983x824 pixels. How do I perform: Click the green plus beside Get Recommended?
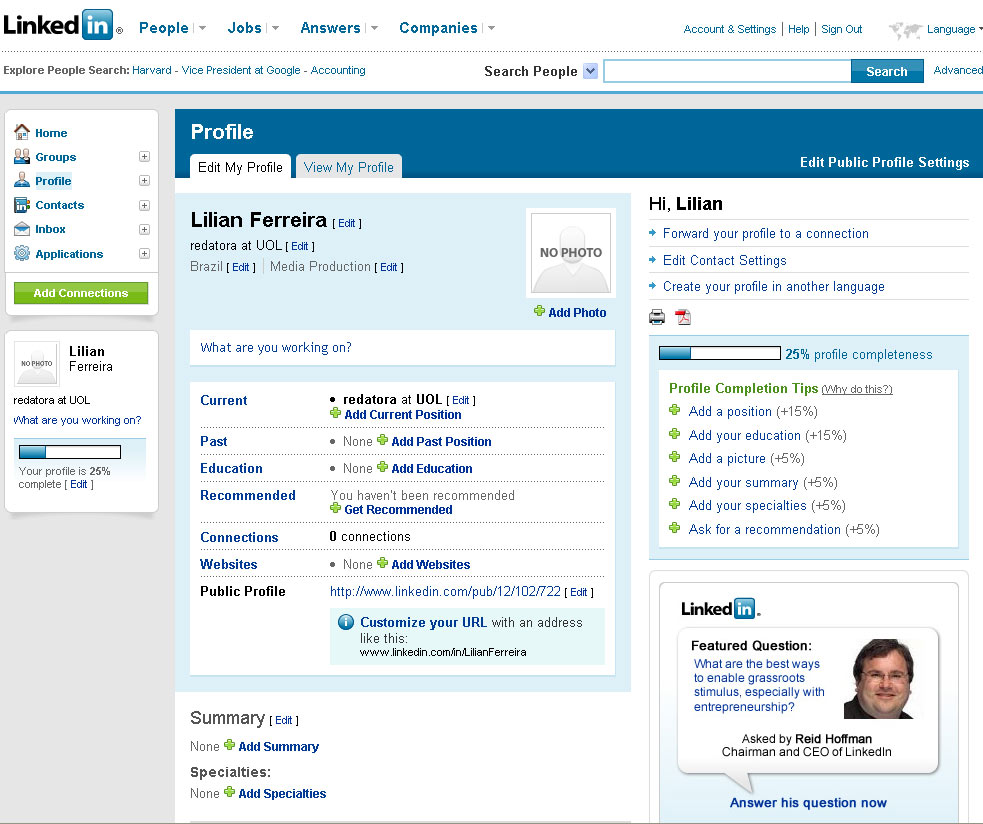tap(335, 509)
